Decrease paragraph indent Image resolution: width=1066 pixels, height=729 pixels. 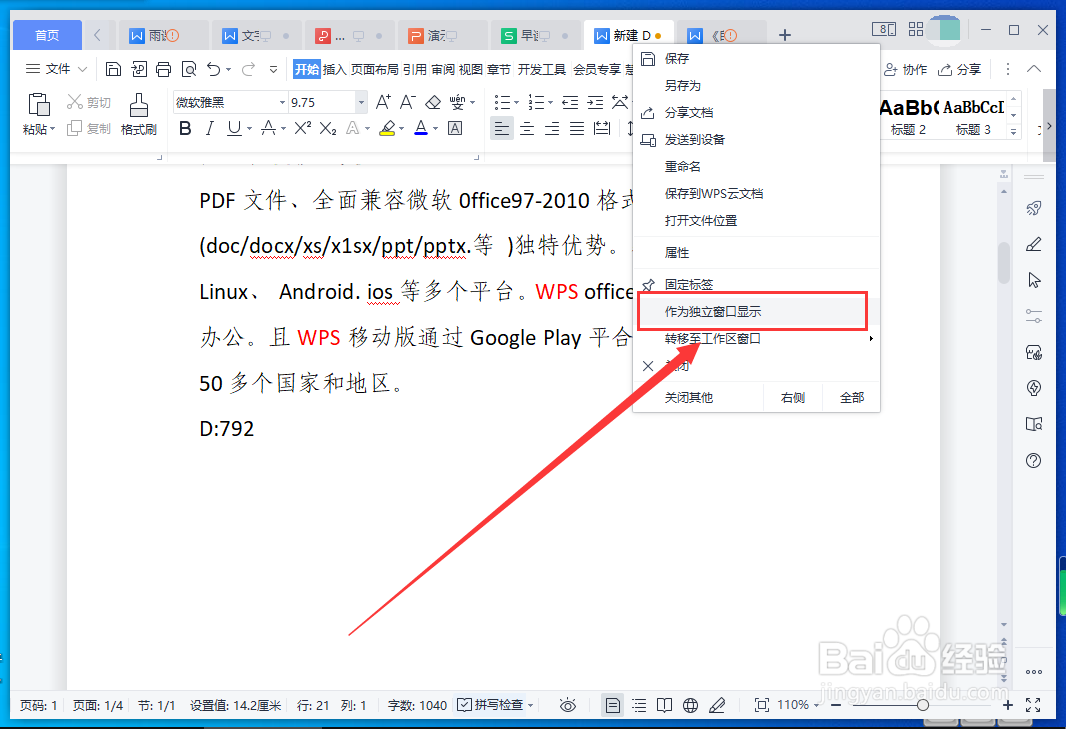tap(570, 102)
